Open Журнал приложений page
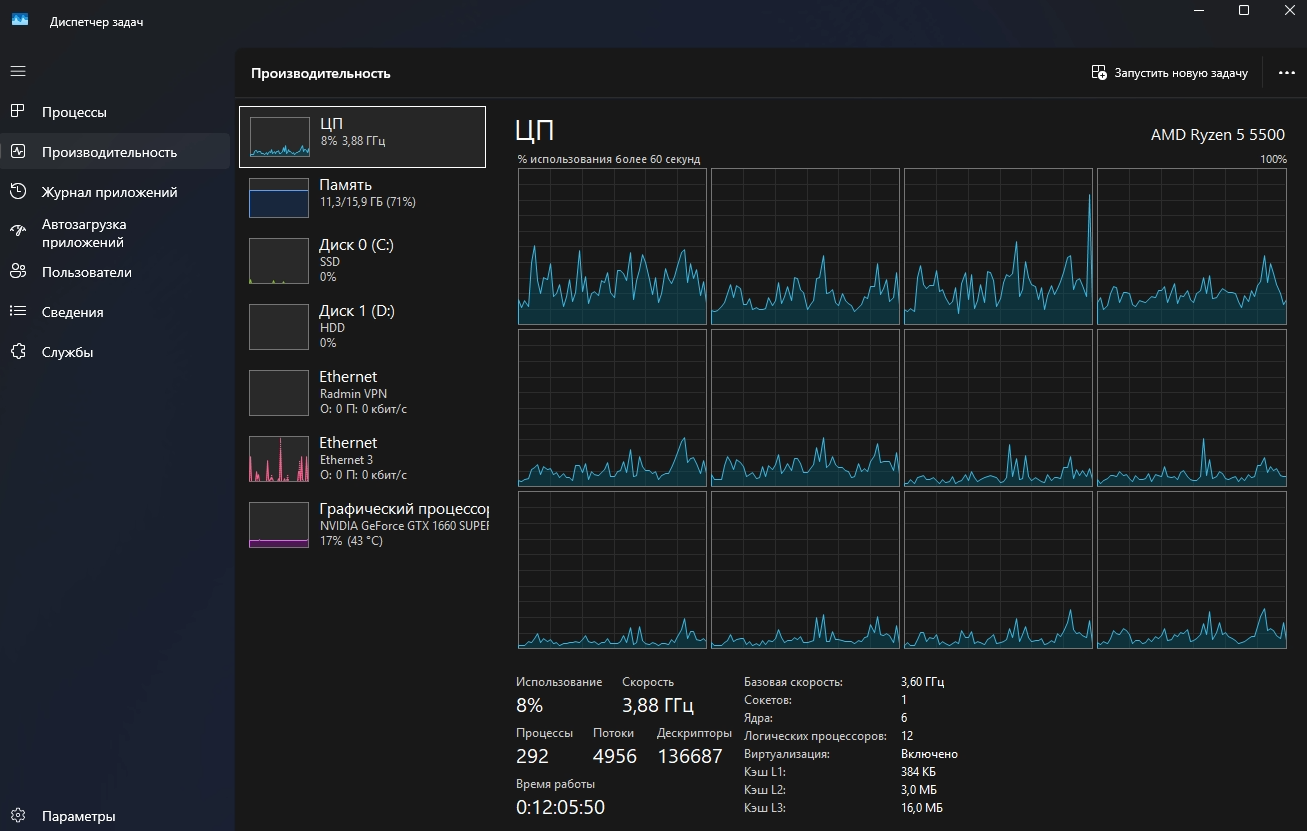Viewport: 1307px width, 831px height. 115,192
